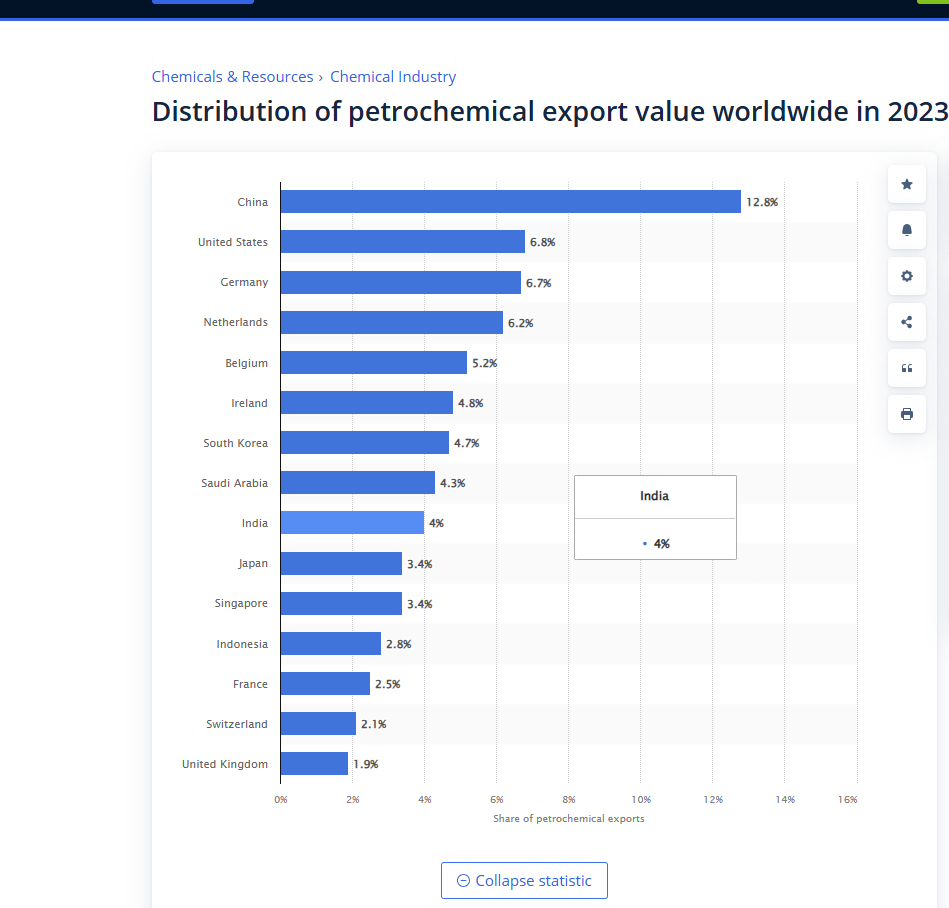Click the 16% x-axis tick label
949x908 pixels.
coord(847,800)
